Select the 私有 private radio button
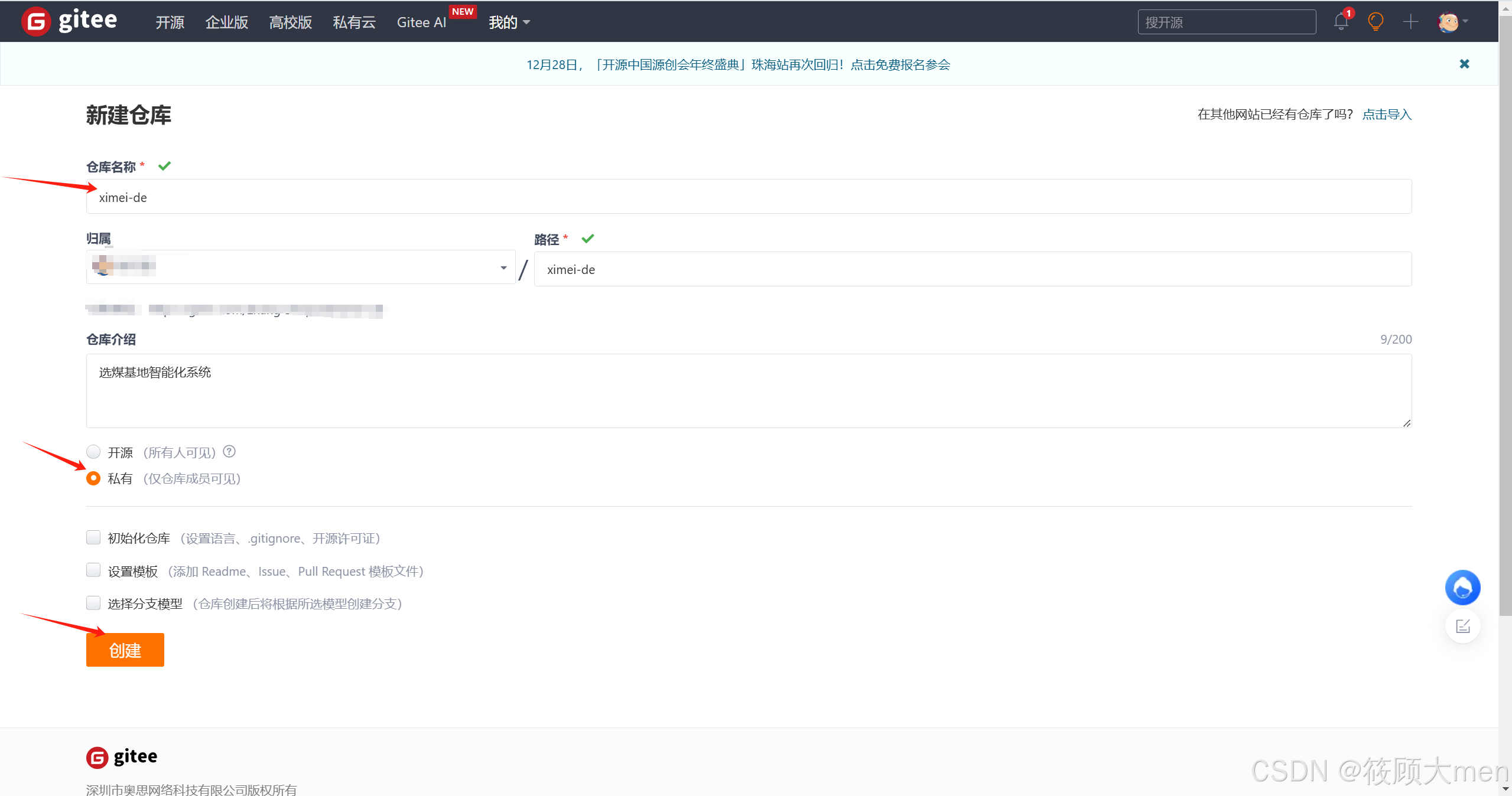 (x=93, y=478)
